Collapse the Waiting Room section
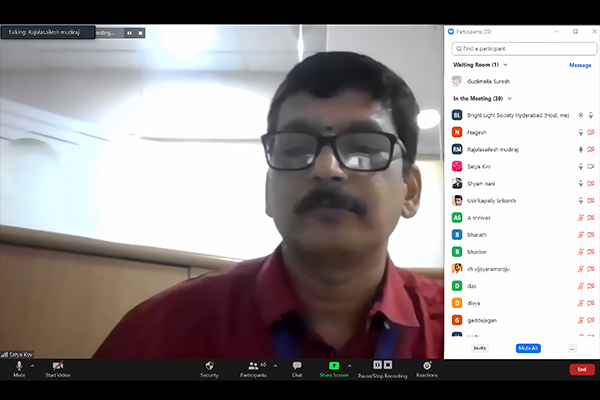This screenshot has width=600, height=400. point(507,65)
